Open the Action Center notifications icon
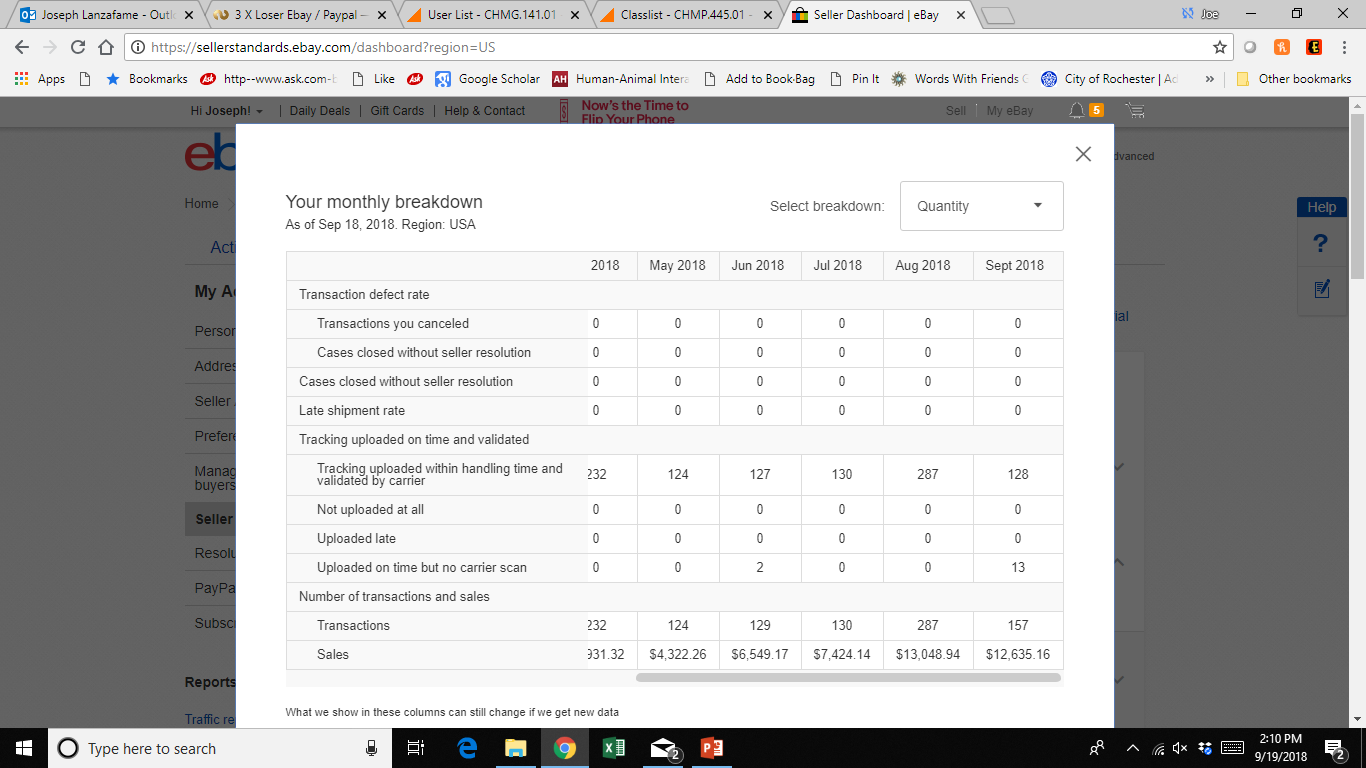 point(1335,748)
